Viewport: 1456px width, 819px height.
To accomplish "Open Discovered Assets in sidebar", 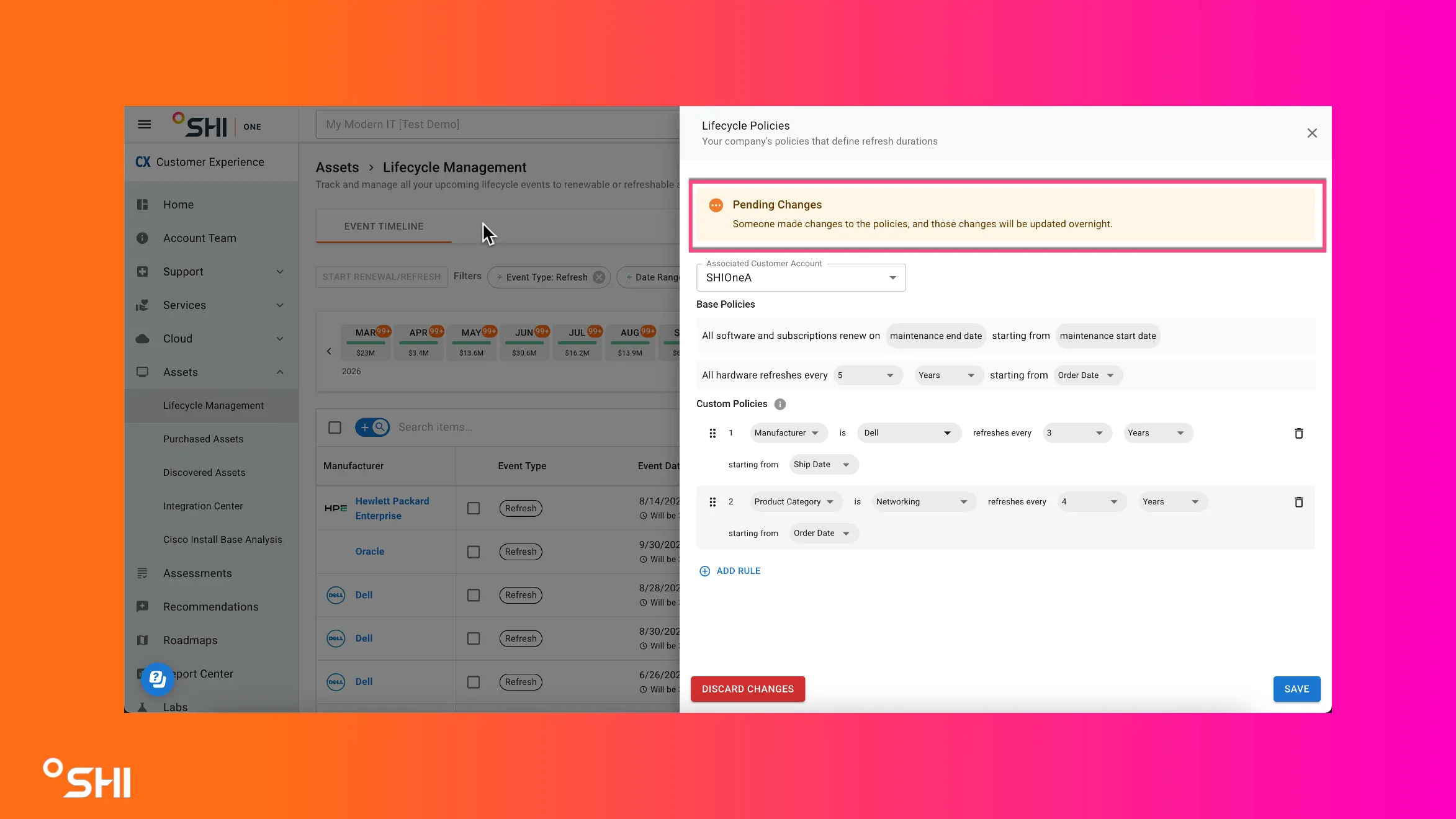I will pyautogui.click(x=204, y=473).
